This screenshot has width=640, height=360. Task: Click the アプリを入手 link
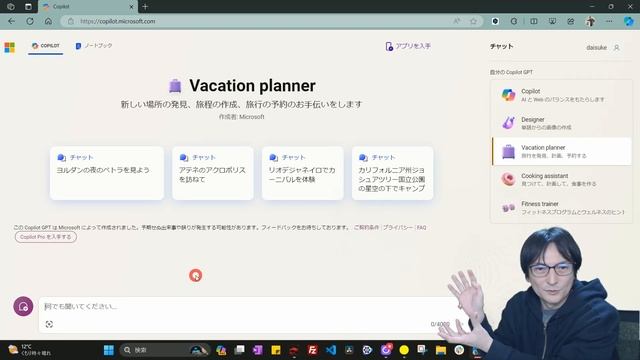point(408,46)
